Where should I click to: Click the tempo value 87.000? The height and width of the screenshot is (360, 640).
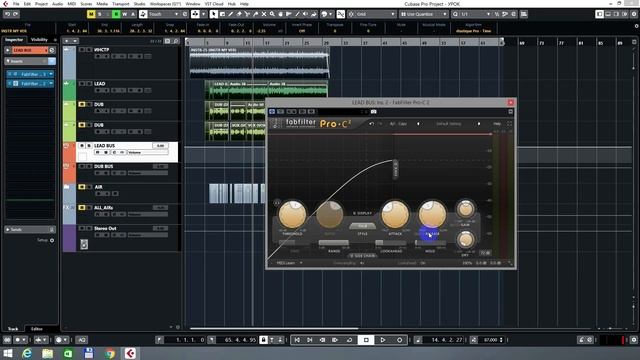tap(490, 340)
